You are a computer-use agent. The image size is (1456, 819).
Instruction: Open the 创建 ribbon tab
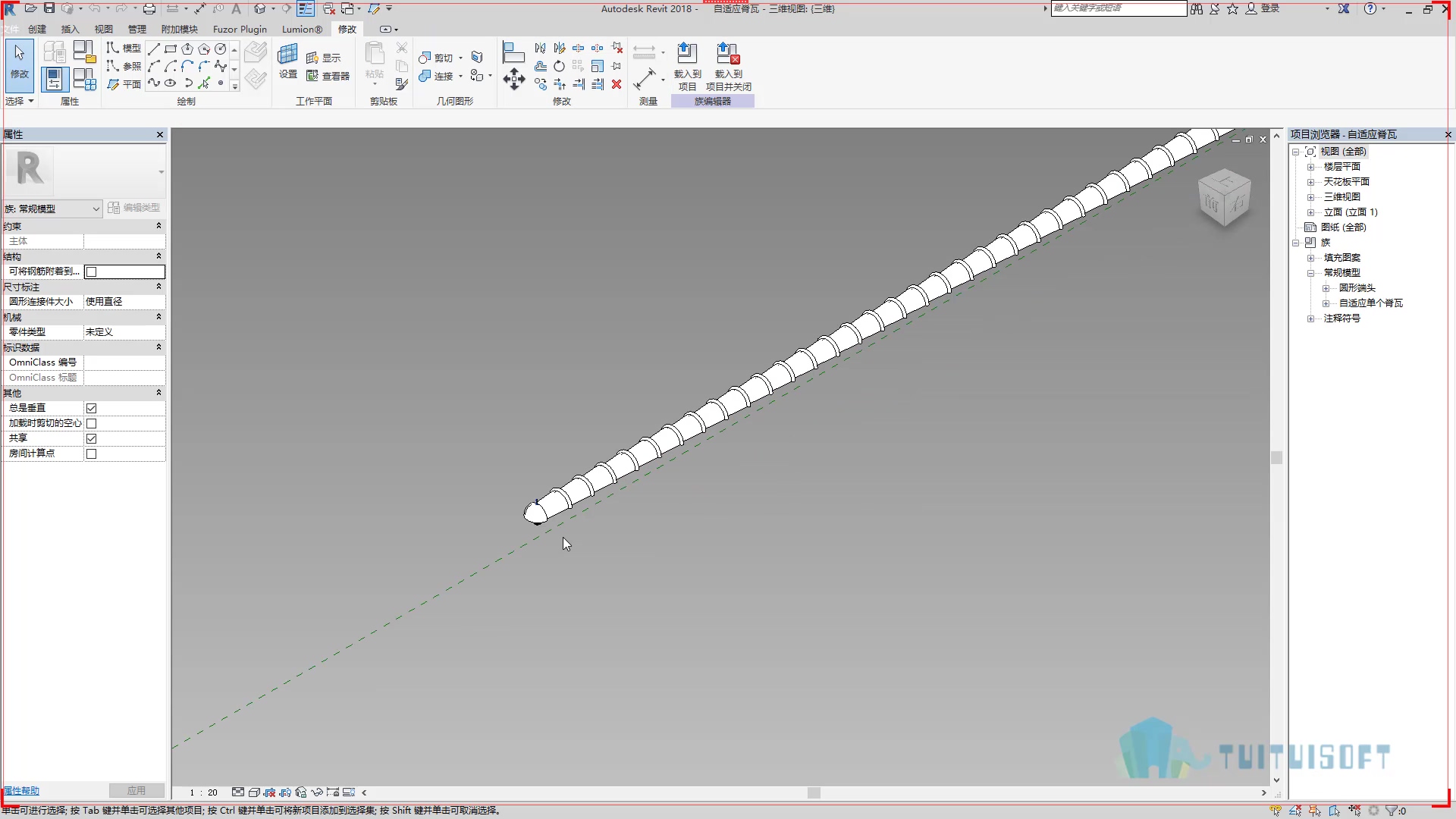click(x=37, y=29)
